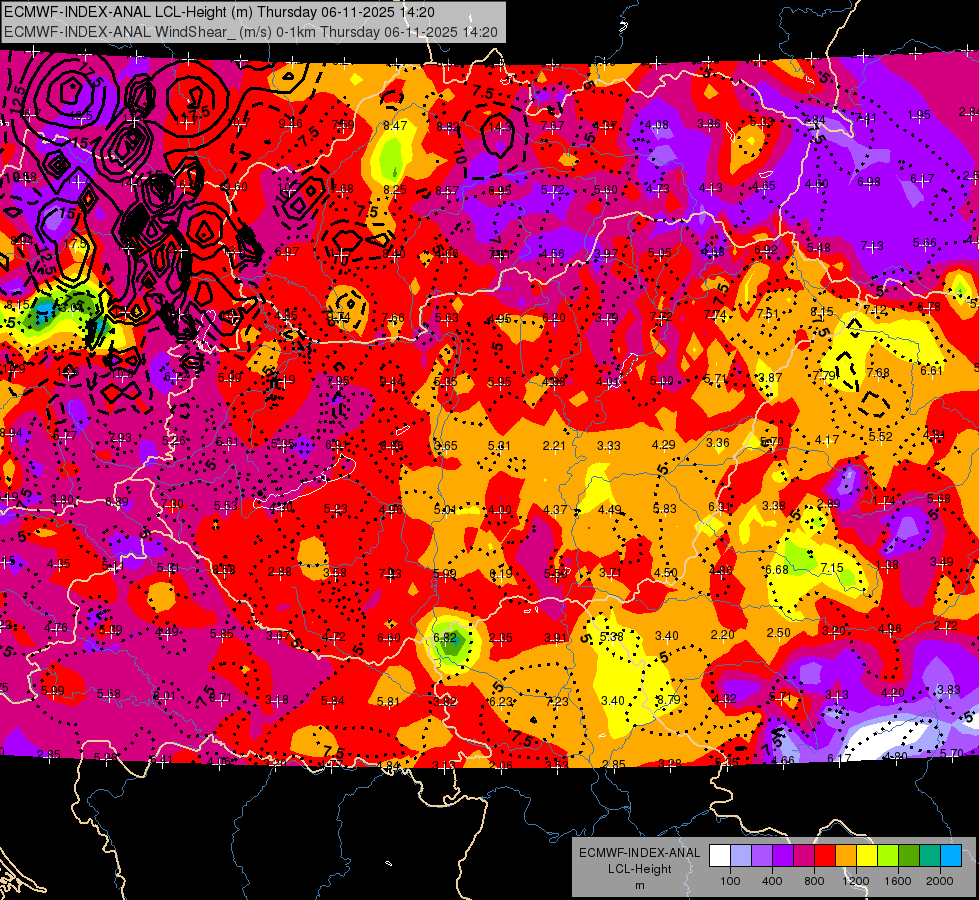This screenshot has width=979, height=900.
Task: Select the yellow legend swatch
Action: (867, 856)
